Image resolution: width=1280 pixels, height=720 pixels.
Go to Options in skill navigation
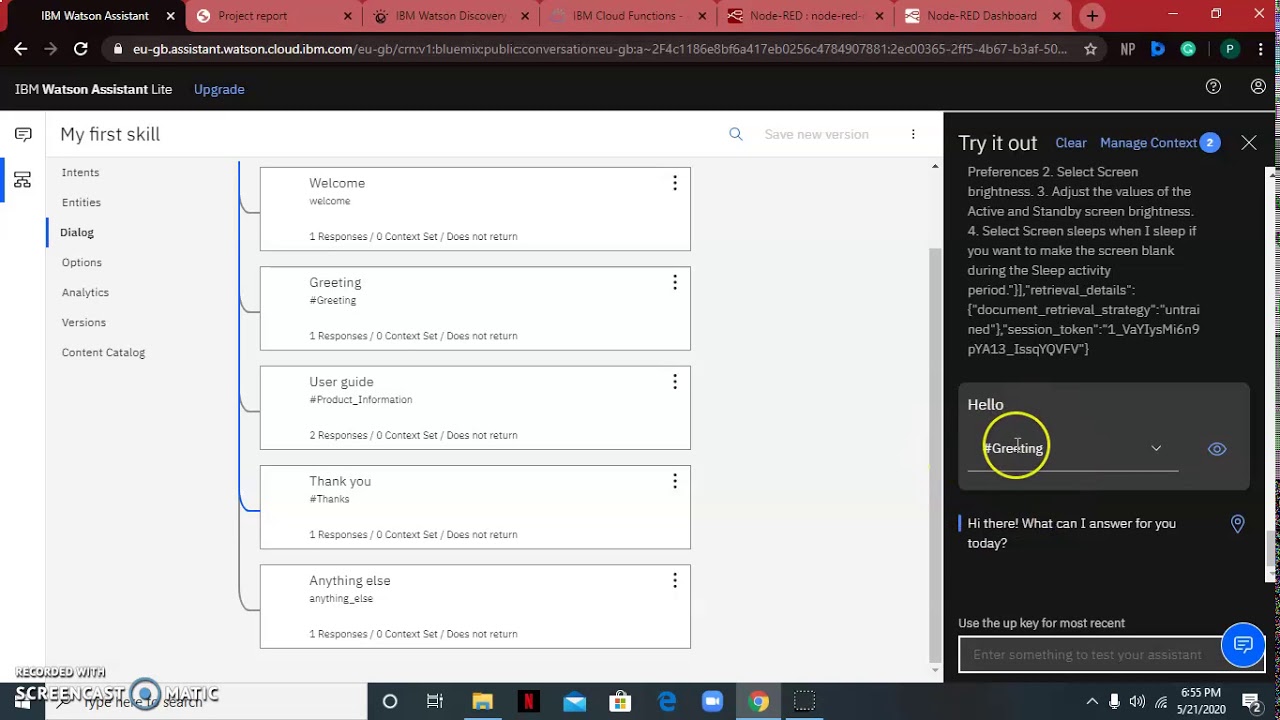(x=82, y=263)
